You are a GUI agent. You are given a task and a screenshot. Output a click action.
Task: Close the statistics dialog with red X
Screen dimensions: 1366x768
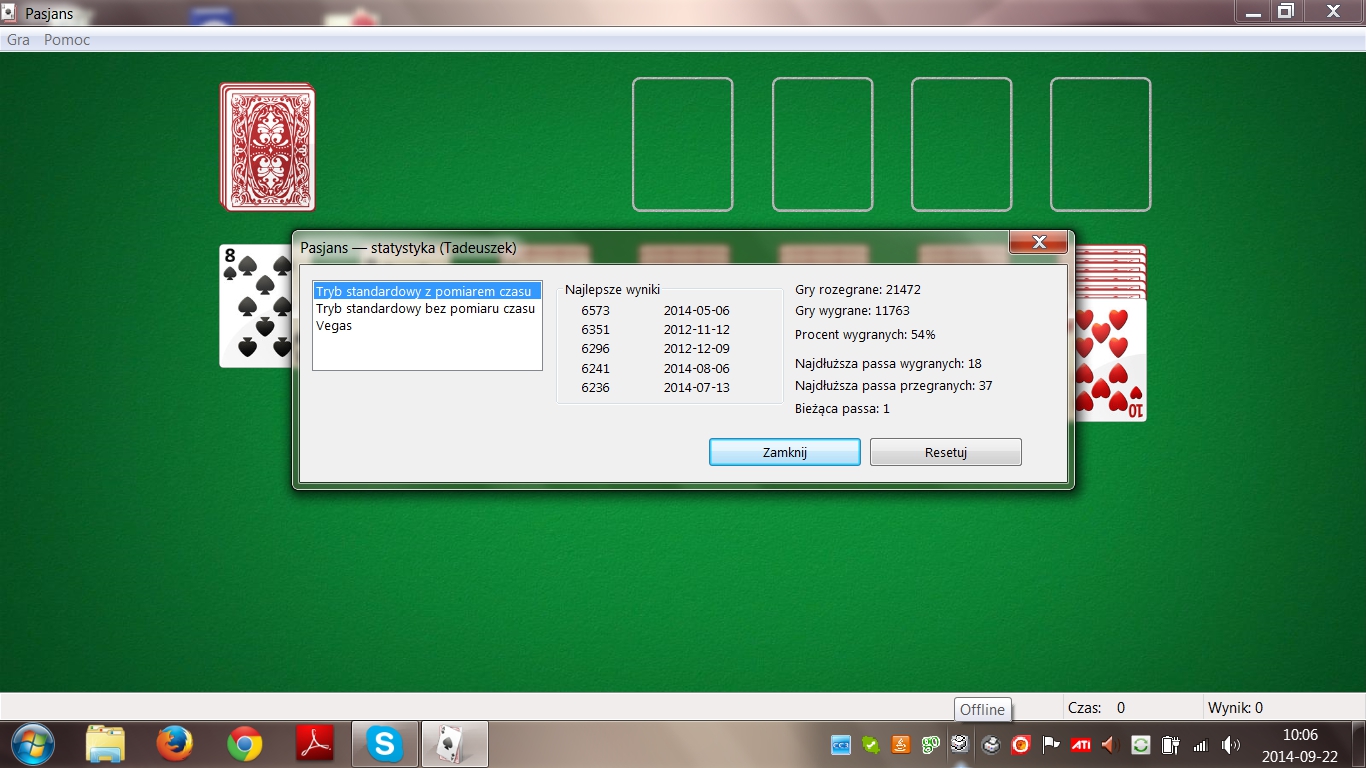[1039, 242]
